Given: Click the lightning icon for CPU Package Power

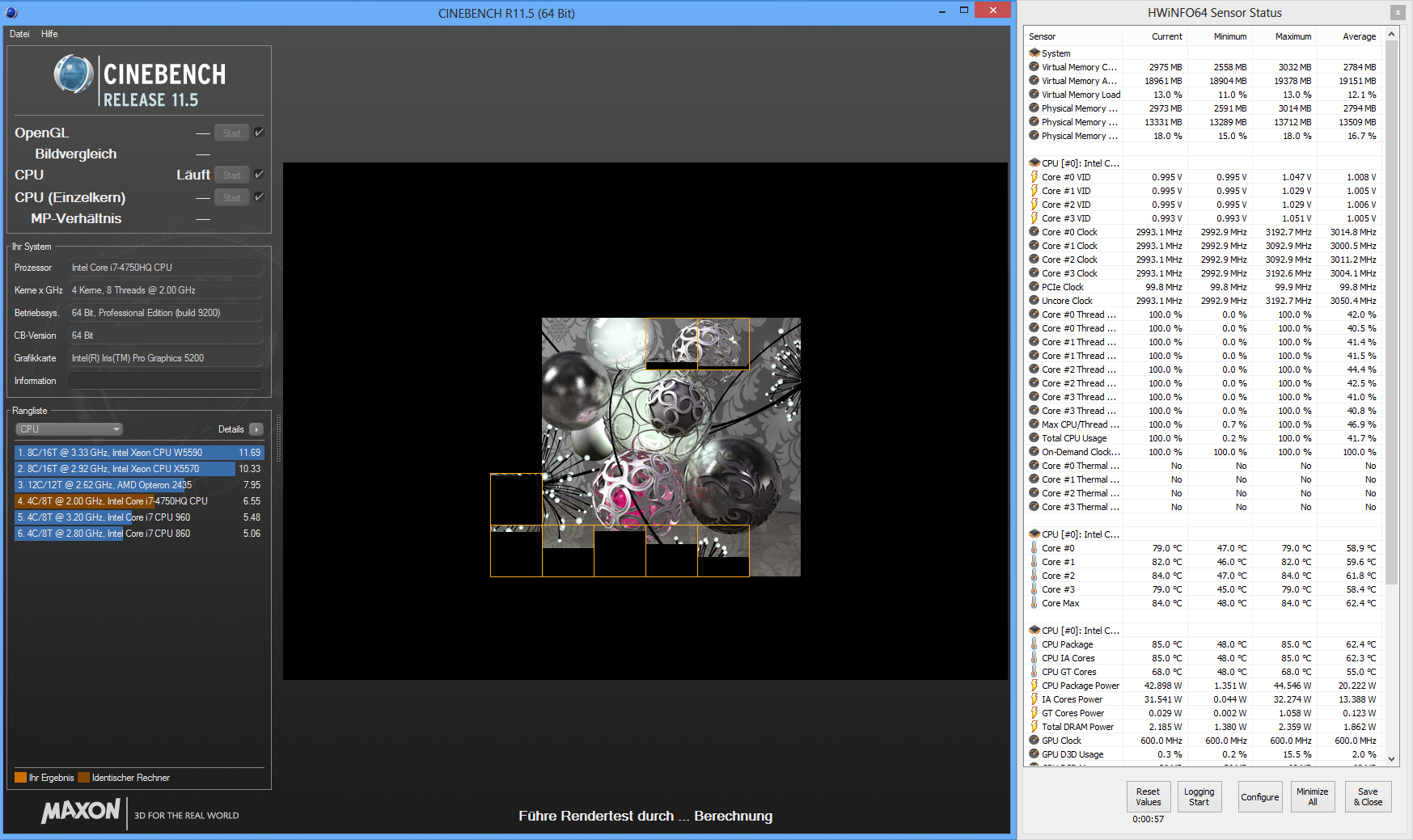Looking at the screenshot, I should [x=1034, y=686].
